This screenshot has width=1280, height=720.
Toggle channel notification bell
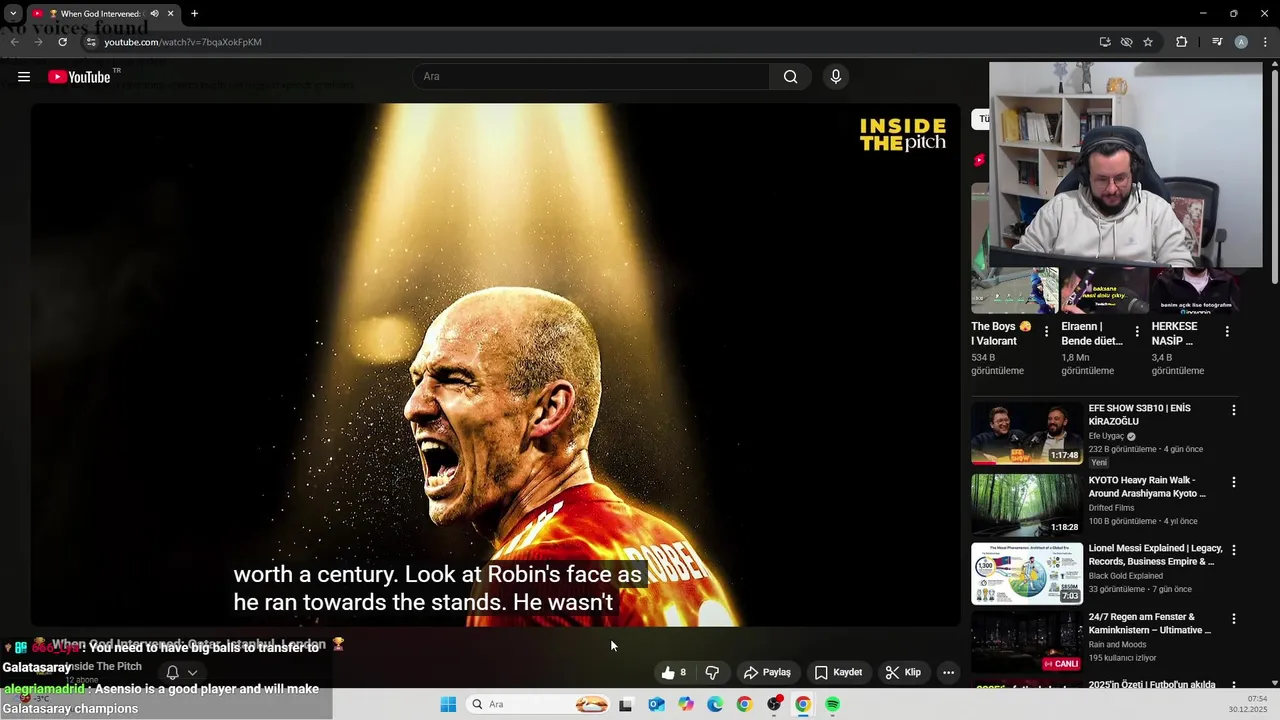[172, 673]
